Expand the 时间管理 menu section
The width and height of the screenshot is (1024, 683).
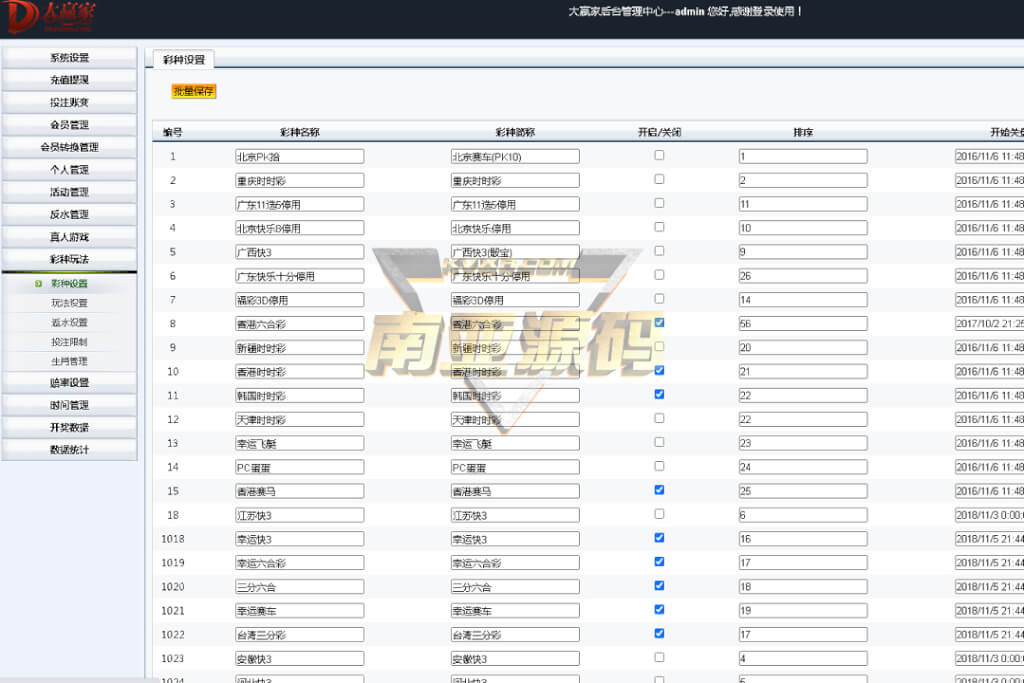point(69,405)
